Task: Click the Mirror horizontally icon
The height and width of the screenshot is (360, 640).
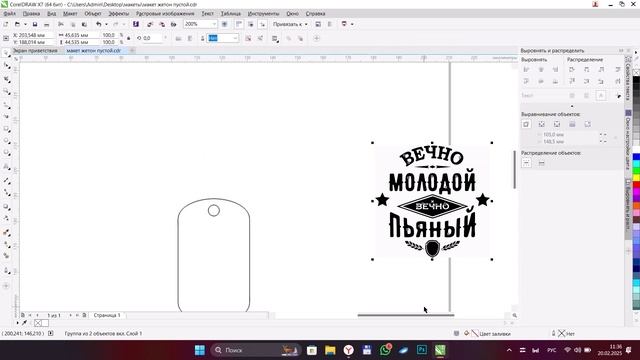Action: click(x=178, y=38)
